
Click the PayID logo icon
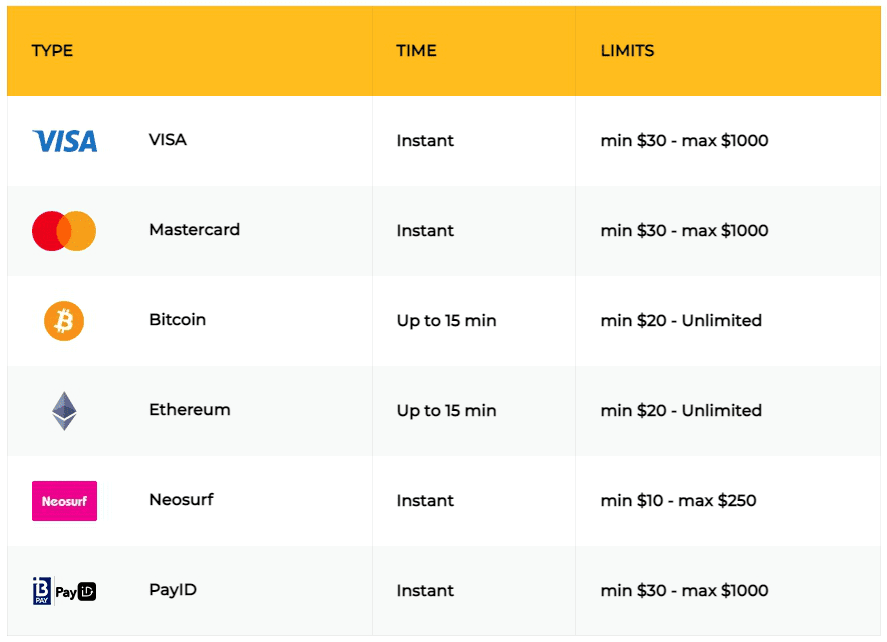(x=64, y=591)
